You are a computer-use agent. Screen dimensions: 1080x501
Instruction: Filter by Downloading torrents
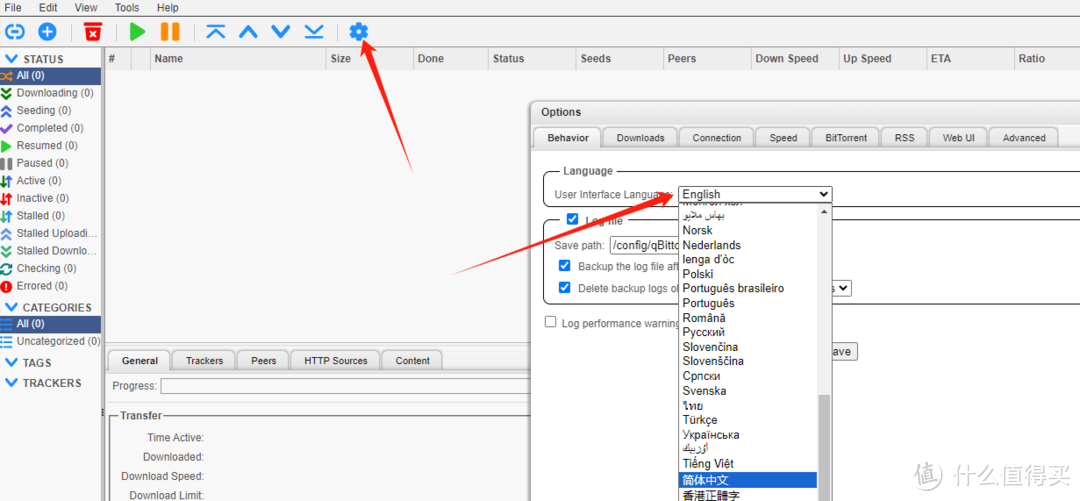(54, 93)
